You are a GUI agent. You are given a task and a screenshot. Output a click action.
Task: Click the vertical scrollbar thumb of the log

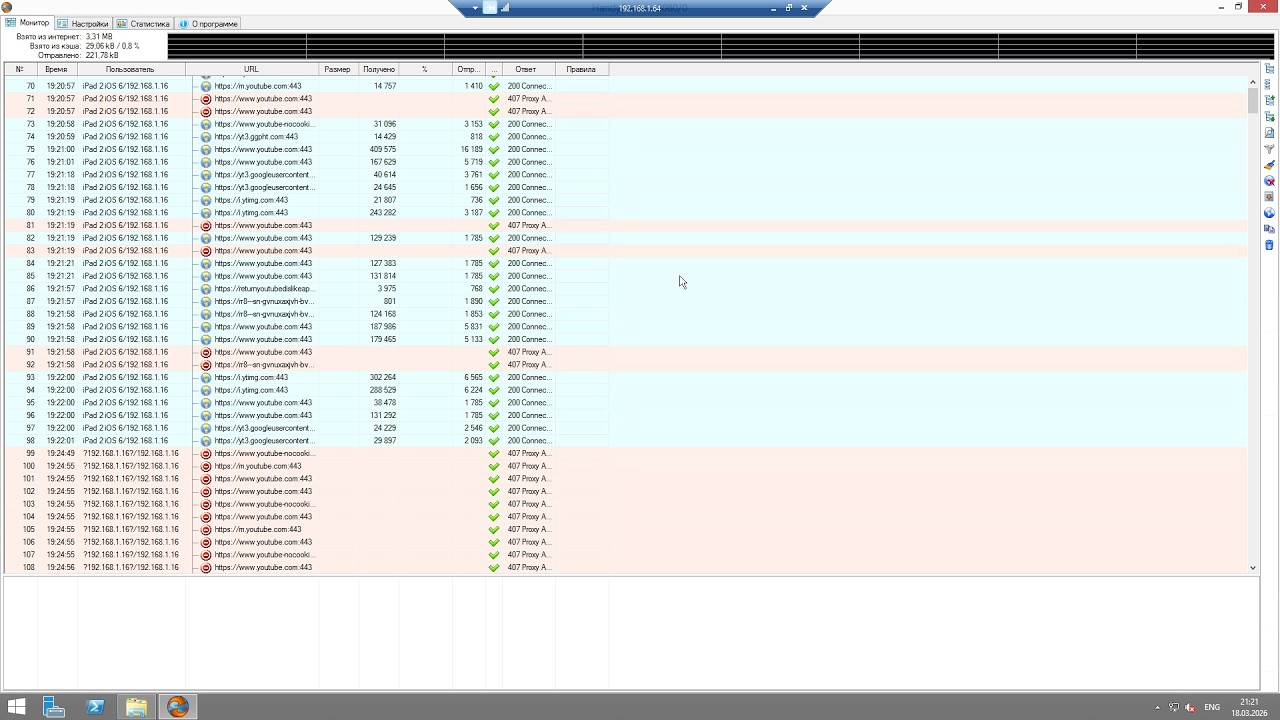[x=1253, y=100]
